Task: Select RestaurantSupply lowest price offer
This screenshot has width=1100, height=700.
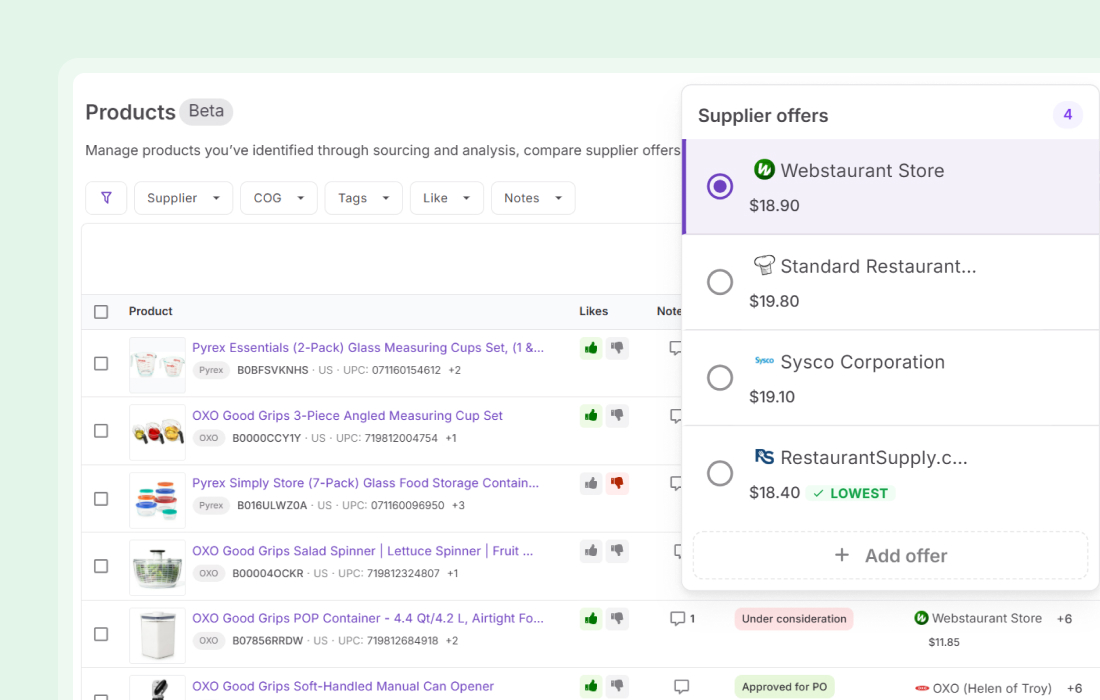Action: 720,473
